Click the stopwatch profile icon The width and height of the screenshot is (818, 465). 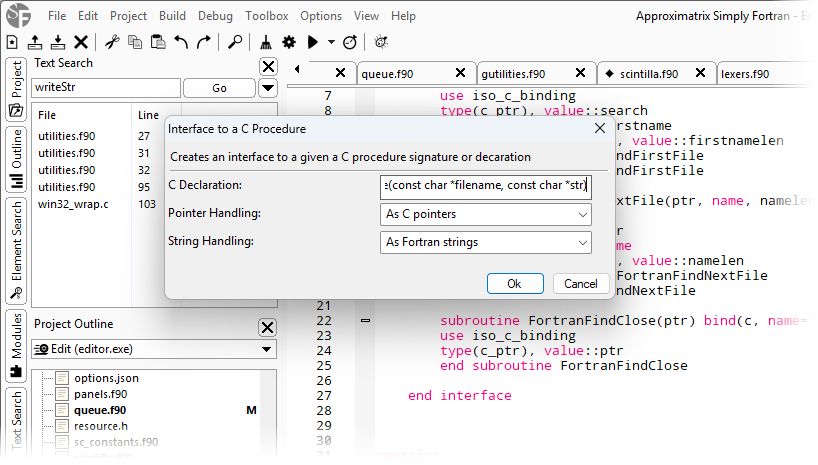coord(350,42)
